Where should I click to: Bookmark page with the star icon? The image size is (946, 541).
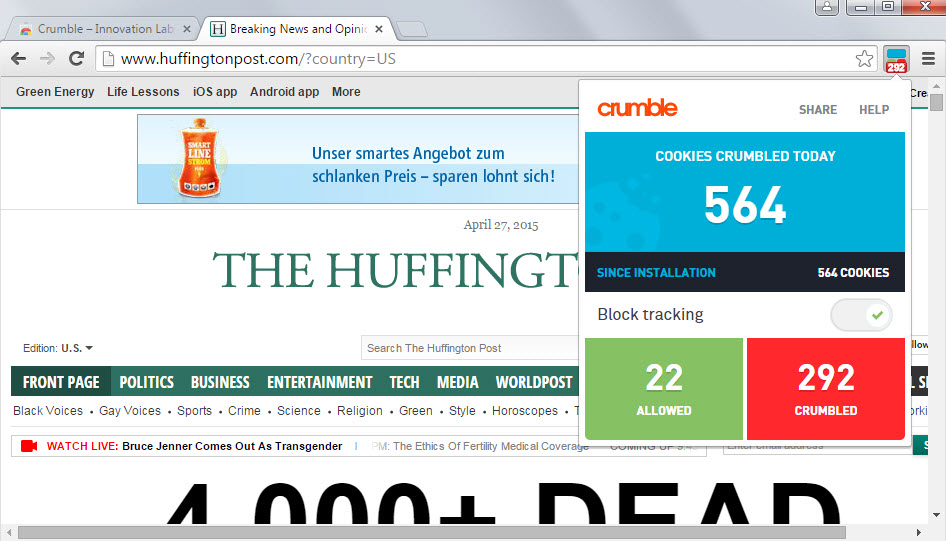(x=864, y=59)
